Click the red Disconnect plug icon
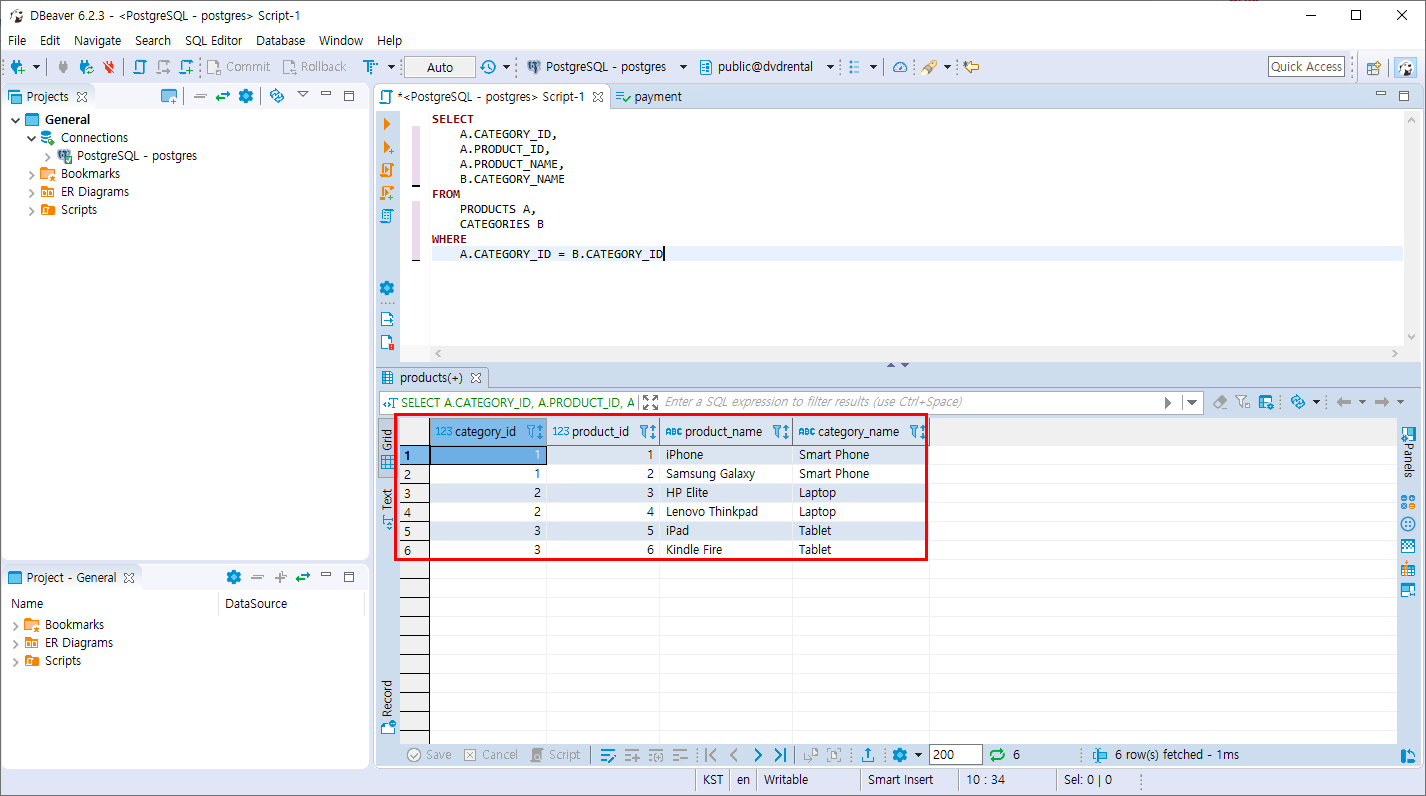This screenshot has height=796, width=1426. click(x=109, y=67)
